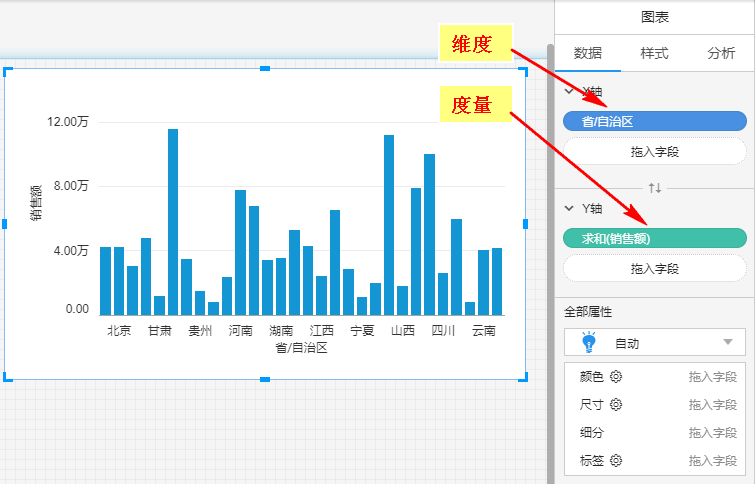
Task: Collapse the Y轴 section chevron
Action: tap(569, 208)
